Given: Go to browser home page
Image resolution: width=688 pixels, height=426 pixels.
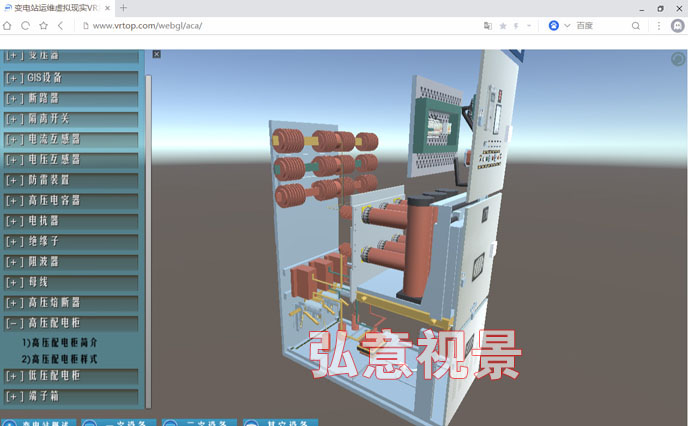Looking at the screenshot, I should click(x=7, y=26).
